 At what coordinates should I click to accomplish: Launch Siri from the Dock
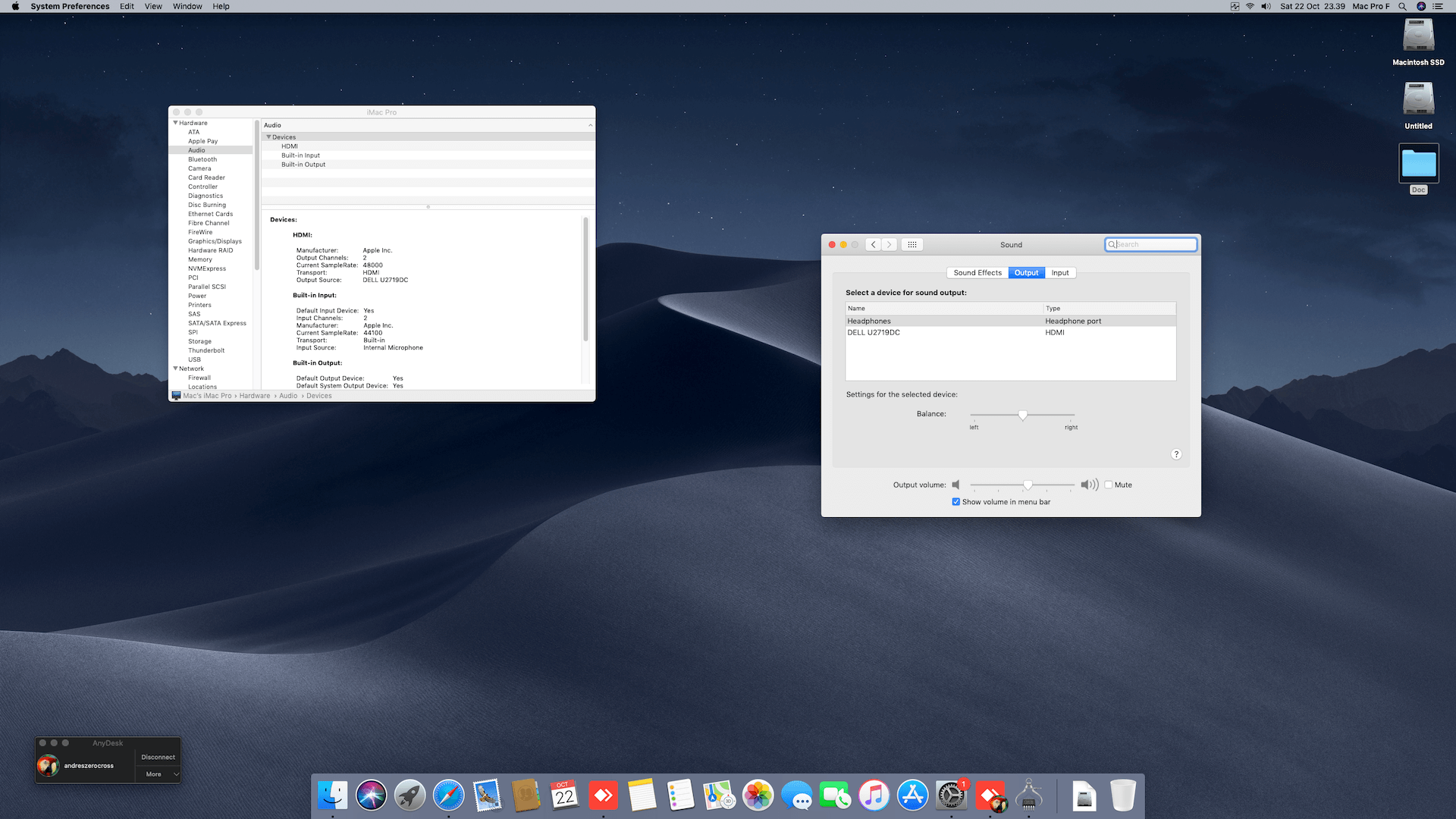click(372, 795)
